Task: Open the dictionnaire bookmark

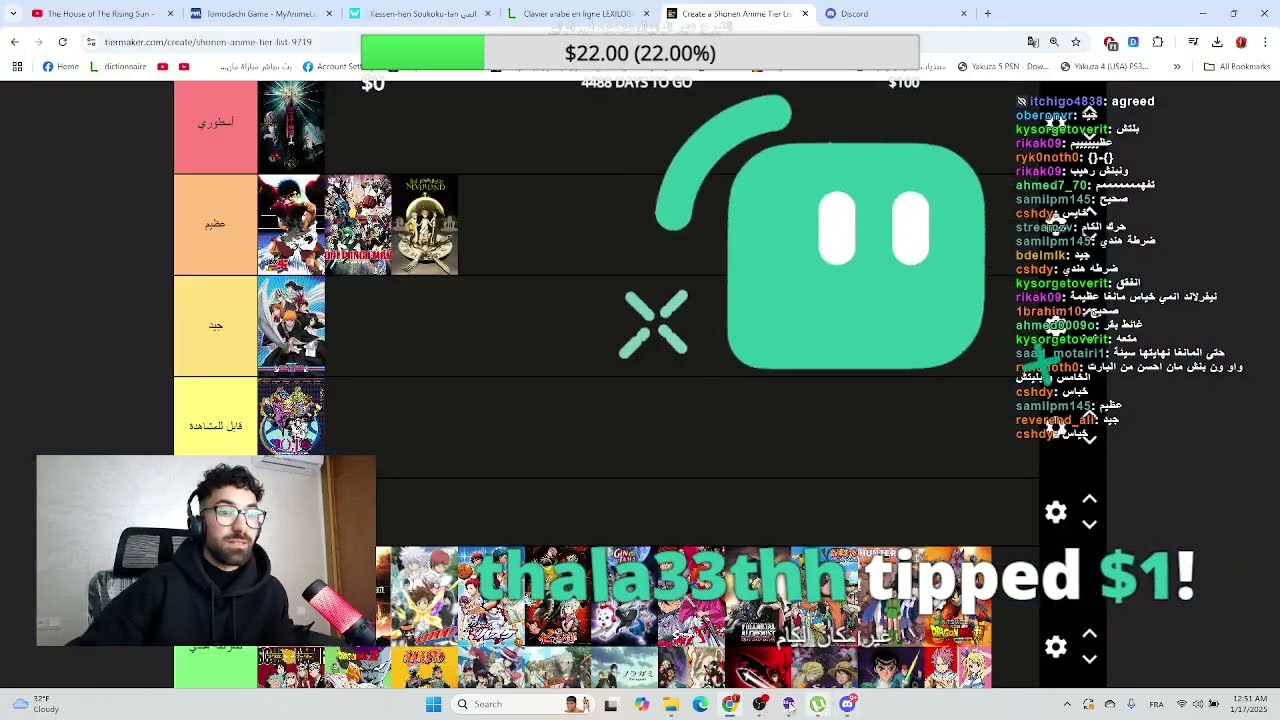Action: 118,67
